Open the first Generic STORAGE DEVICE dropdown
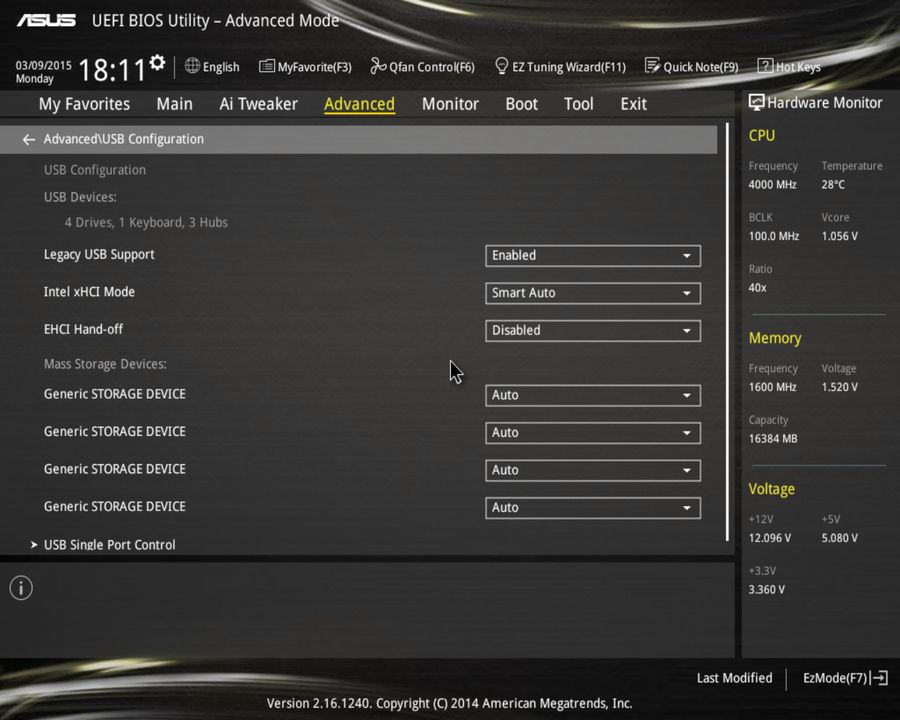The image size is (900, 720). [592, 395]
